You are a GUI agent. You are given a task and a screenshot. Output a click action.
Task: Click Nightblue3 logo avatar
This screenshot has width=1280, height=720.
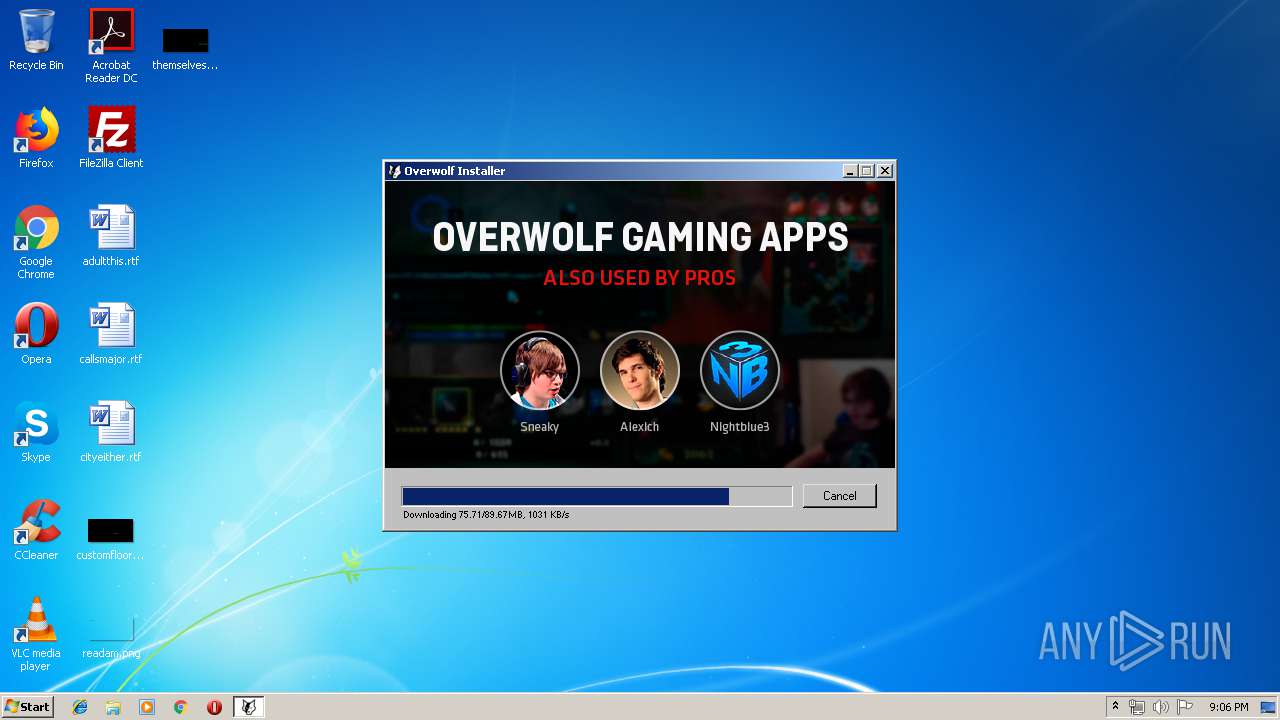click(x=740, y=370)
